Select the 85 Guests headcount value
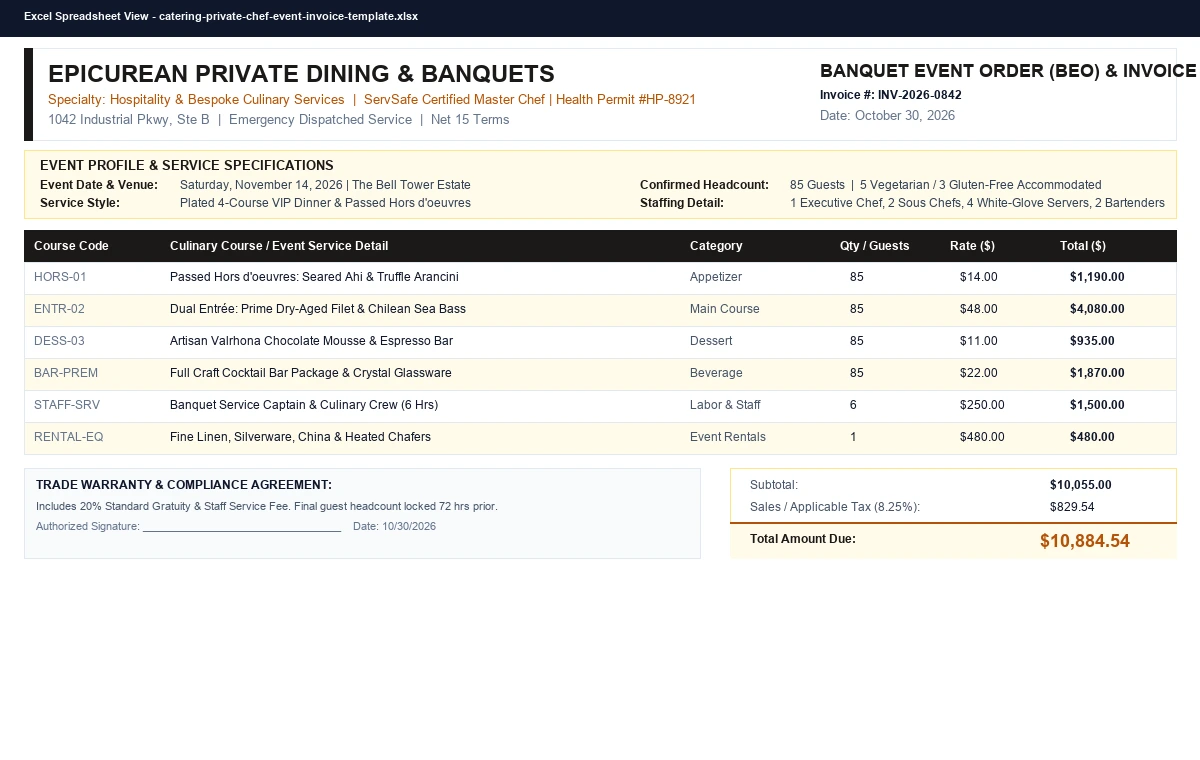Screen dimensions: 1200x760 (946, 185)
